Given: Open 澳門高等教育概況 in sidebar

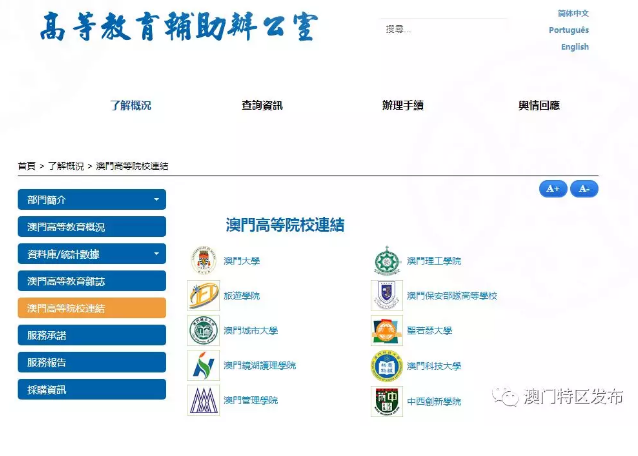Looking at the screenshot, I should 92,227.
